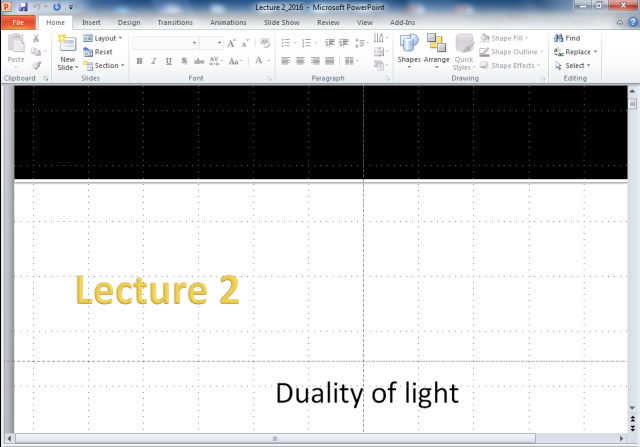
Task: Expand the Numbering list dropdown
Action: point(316,43)
